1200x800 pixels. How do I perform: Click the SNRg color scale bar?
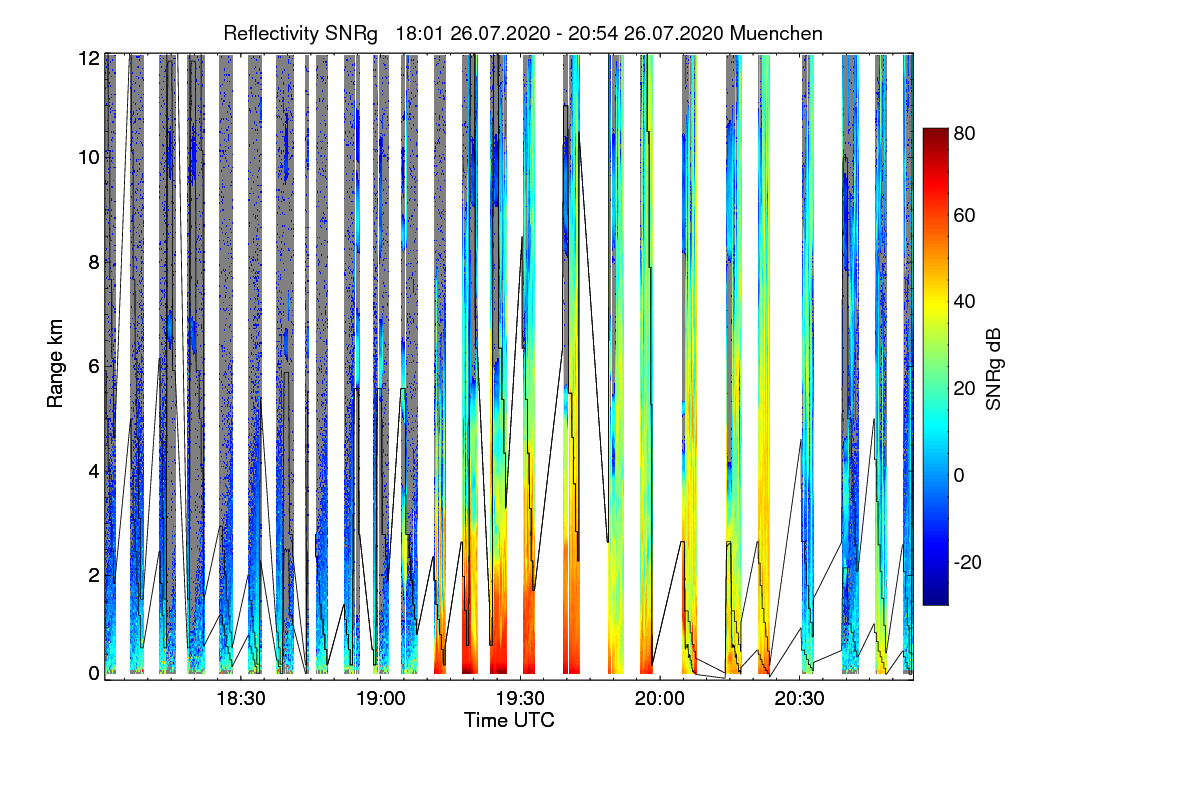935,366
